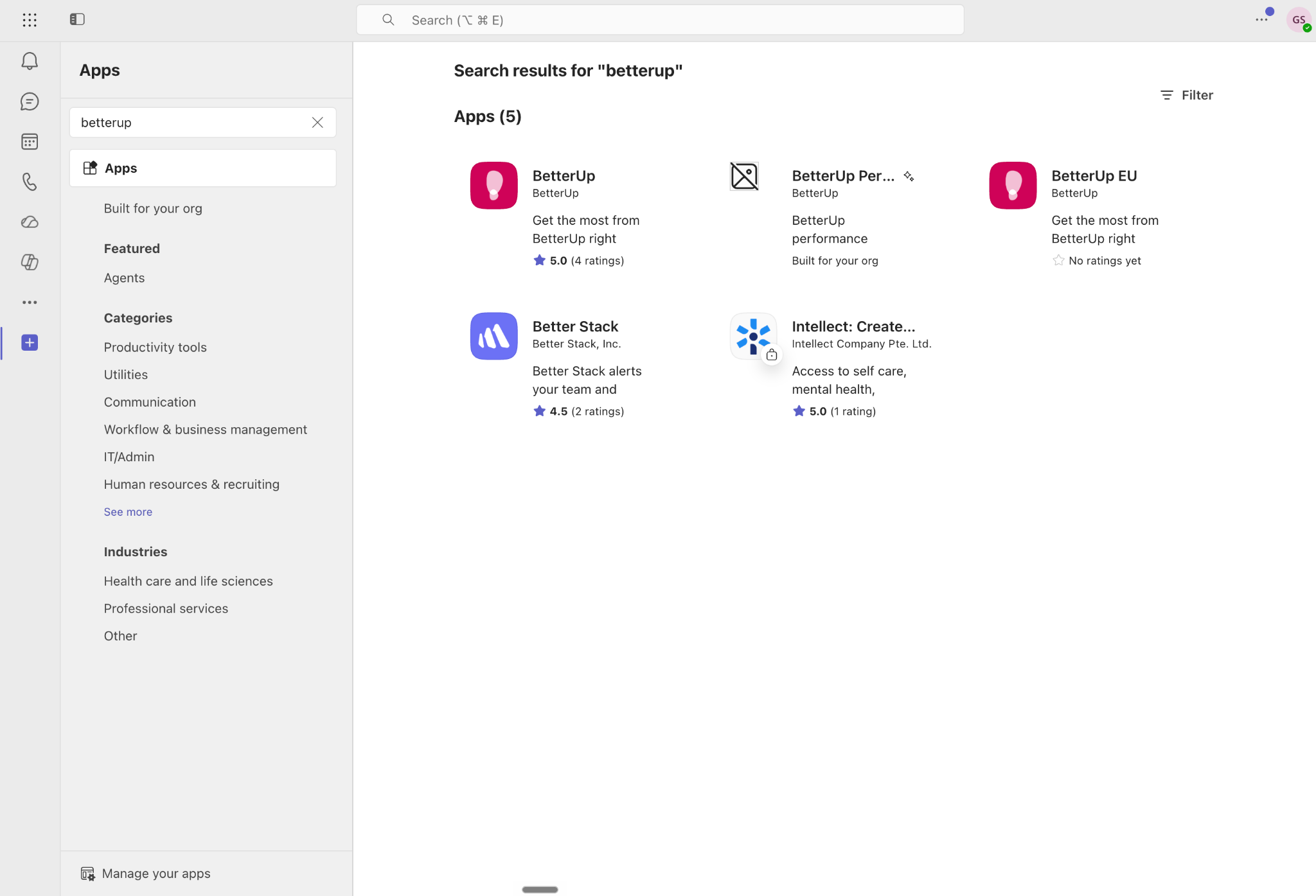The height and width of the screenshot is (896, 1316).
Task: Open the Chat icon in left rail
Action: coord(30,101)
